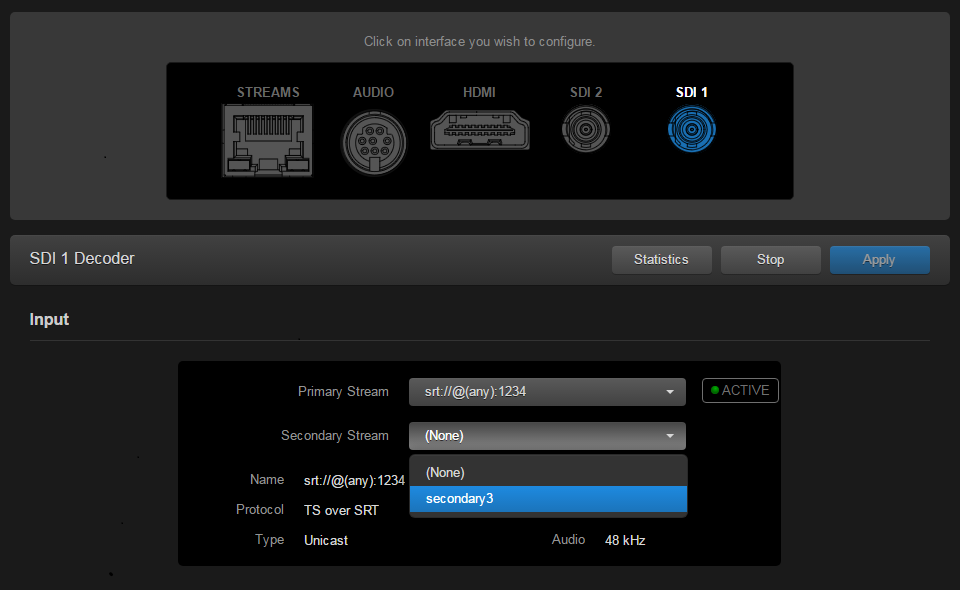Click the SDI 1 Decoder title bar
This screenshot has width=960, height=590.
(82, 258)
